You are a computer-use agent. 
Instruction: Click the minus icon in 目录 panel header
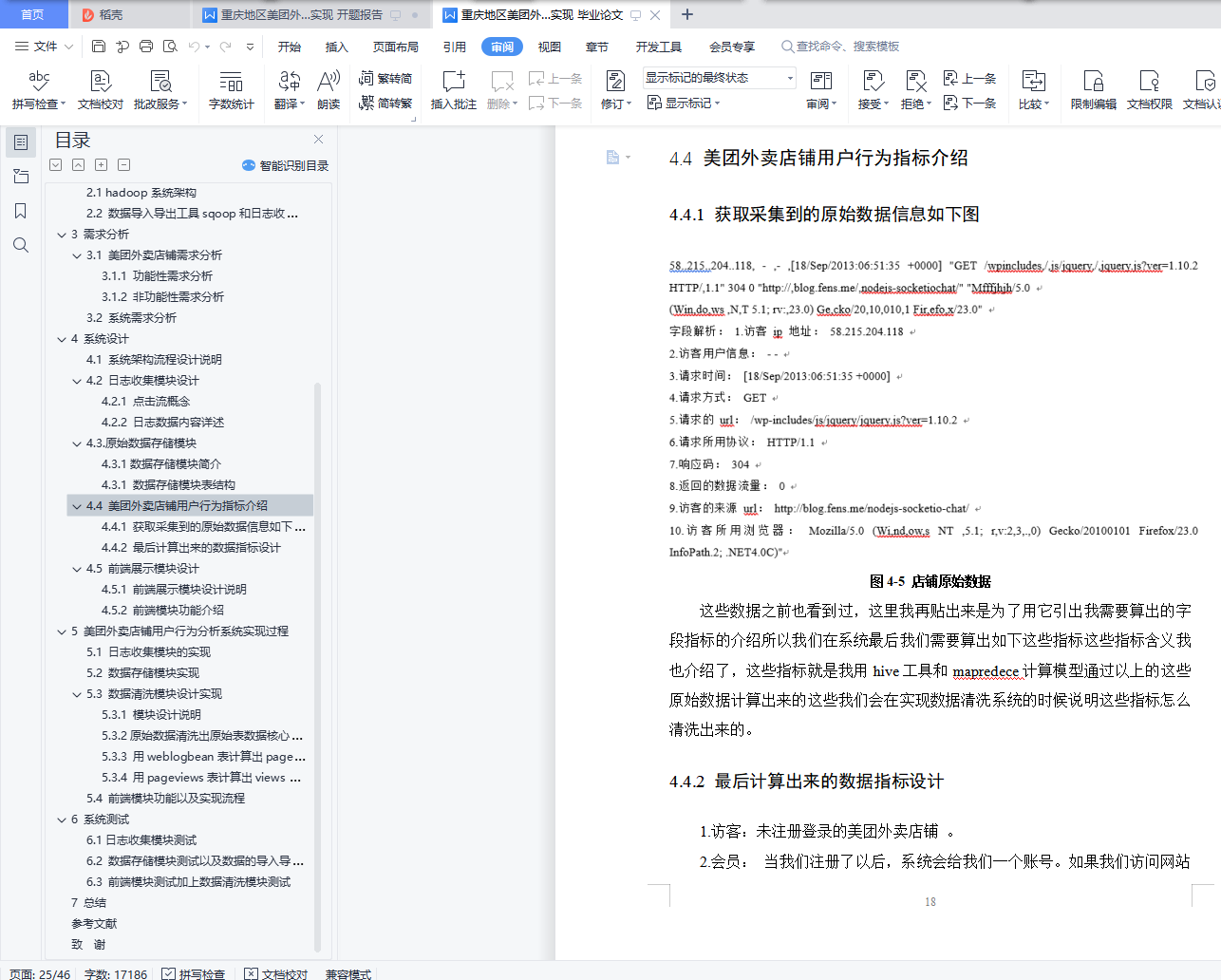(x=123, y=164)
